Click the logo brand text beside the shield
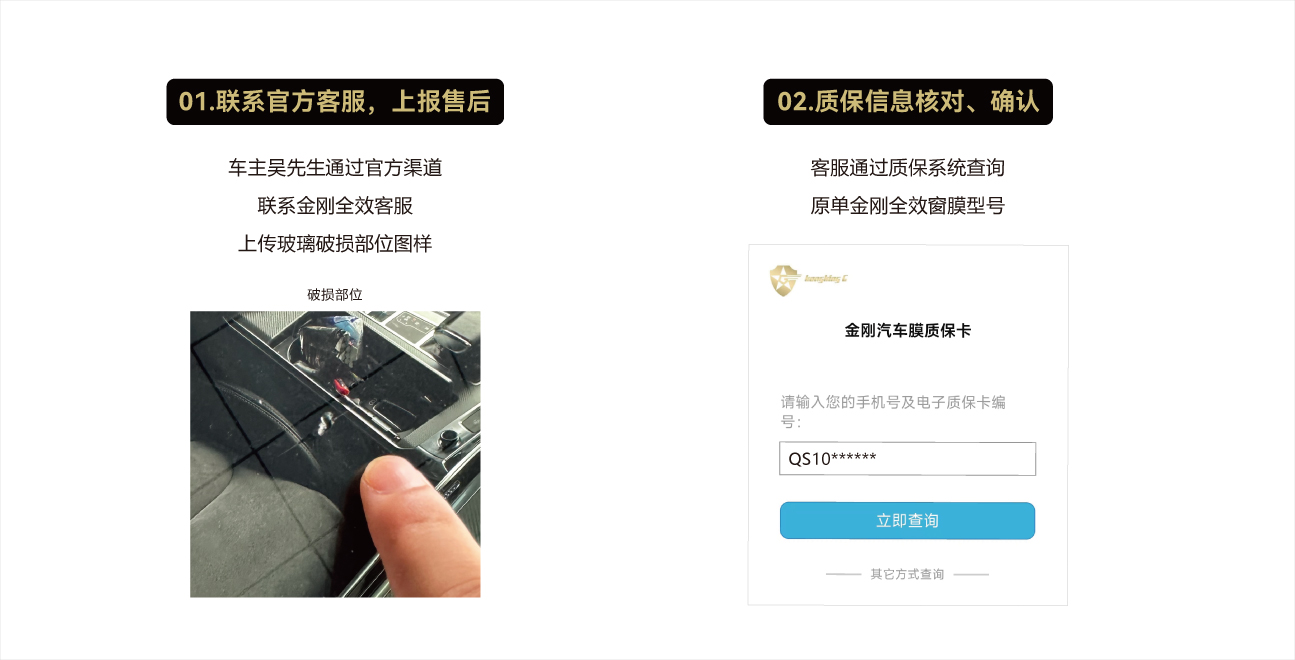 (827, 278)
